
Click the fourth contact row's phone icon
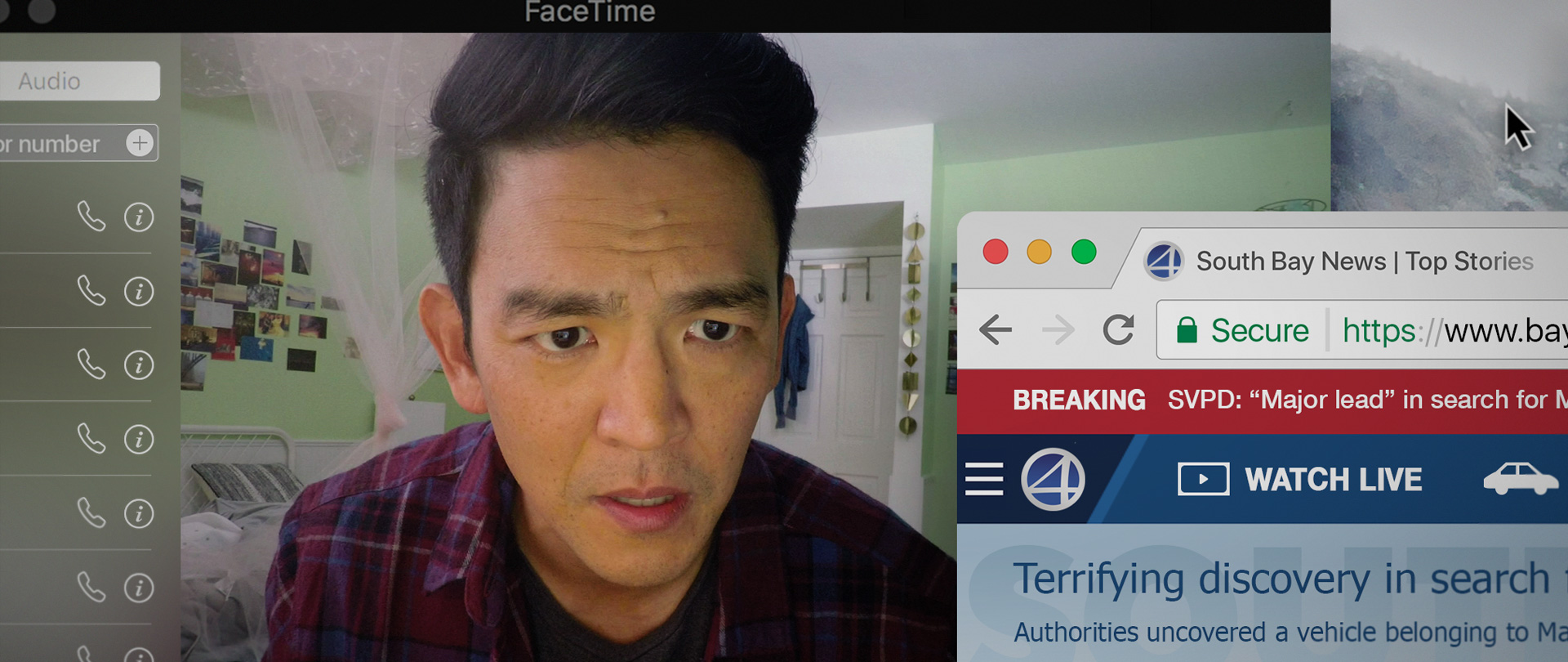click(91, 439)
